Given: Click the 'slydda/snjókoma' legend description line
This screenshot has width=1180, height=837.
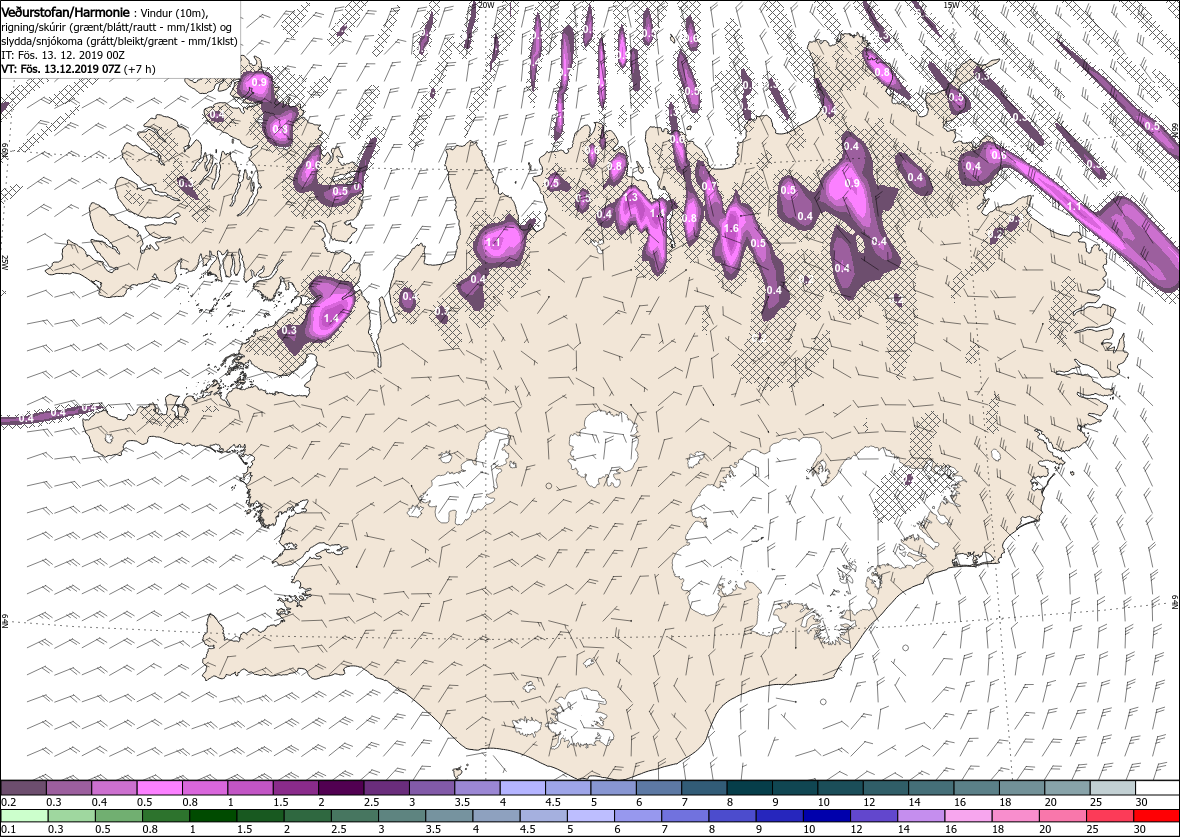Looking at the screenshot, I should pyautogui.click(x=119, y=41).
